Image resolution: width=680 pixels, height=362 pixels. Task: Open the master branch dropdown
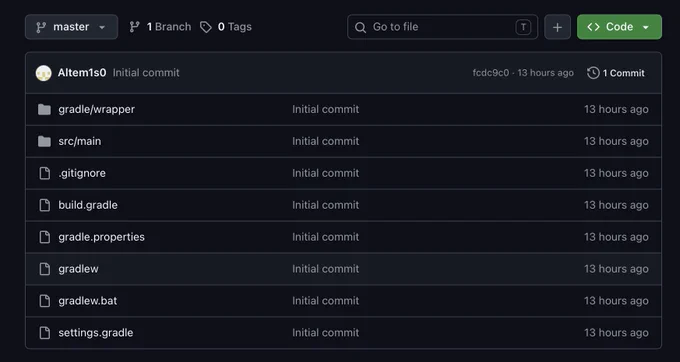72,27
